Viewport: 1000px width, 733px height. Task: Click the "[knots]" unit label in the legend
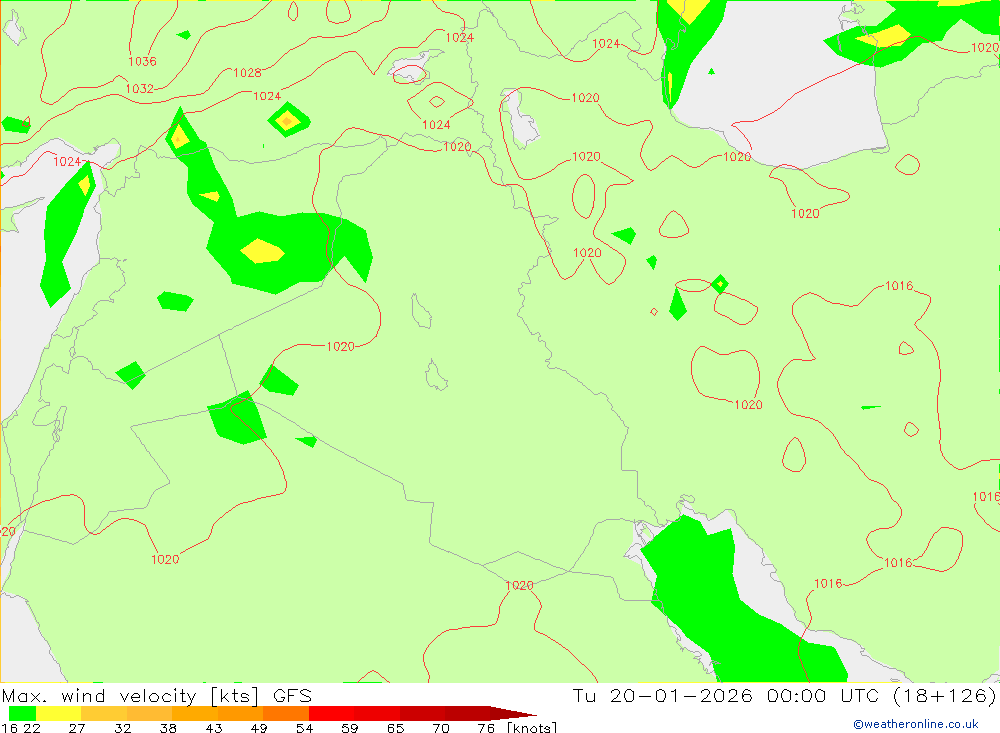coord(532,727)
